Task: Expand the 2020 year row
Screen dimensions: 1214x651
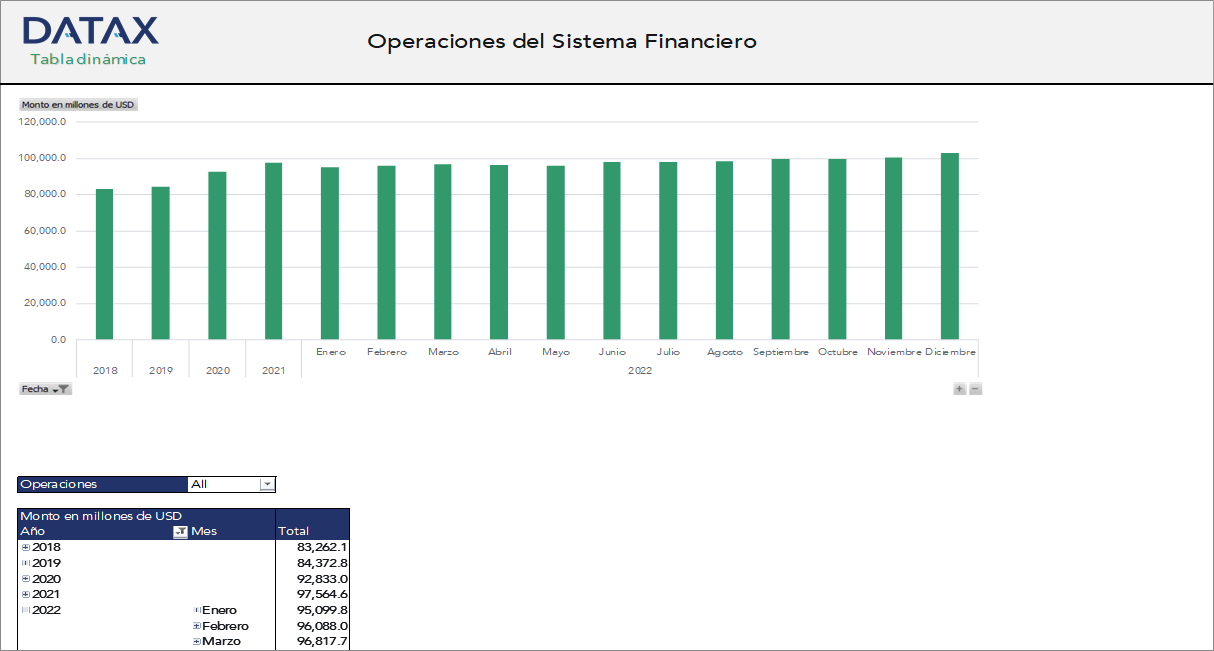Action: tap(24, 578)
